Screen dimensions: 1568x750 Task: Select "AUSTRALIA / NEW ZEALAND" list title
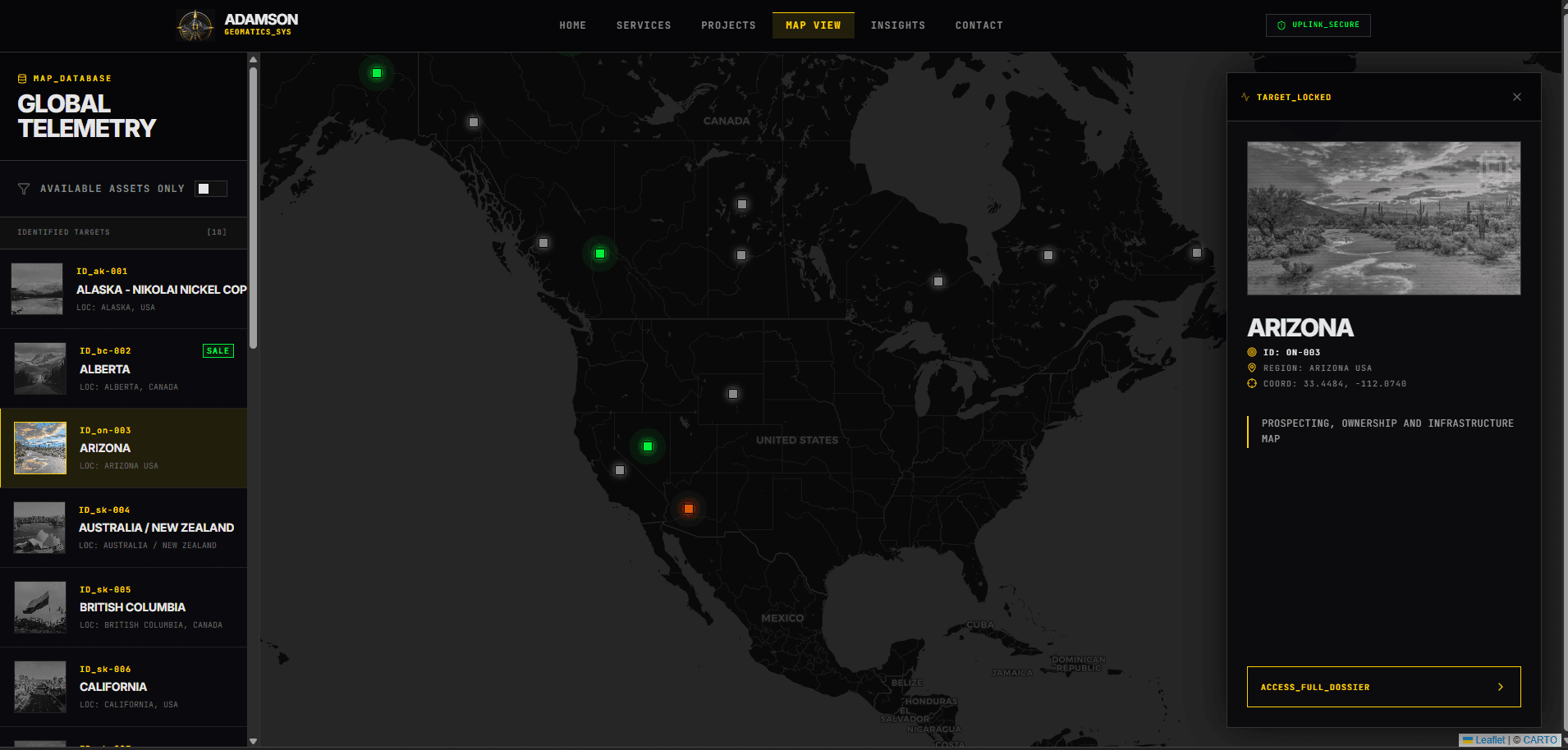click(157, 528)
